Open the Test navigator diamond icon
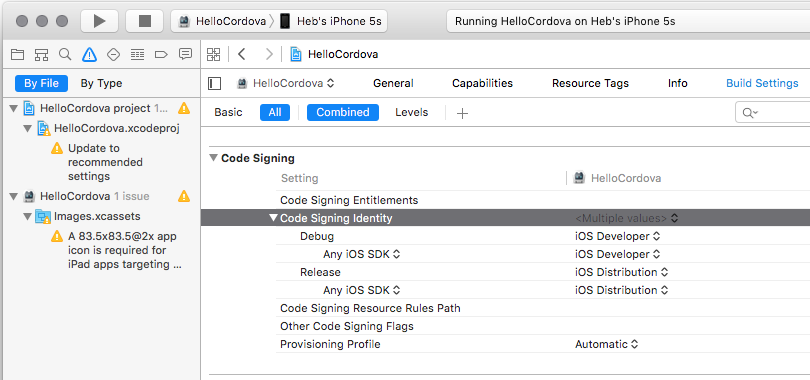The image size is (810, 380). 113,54
